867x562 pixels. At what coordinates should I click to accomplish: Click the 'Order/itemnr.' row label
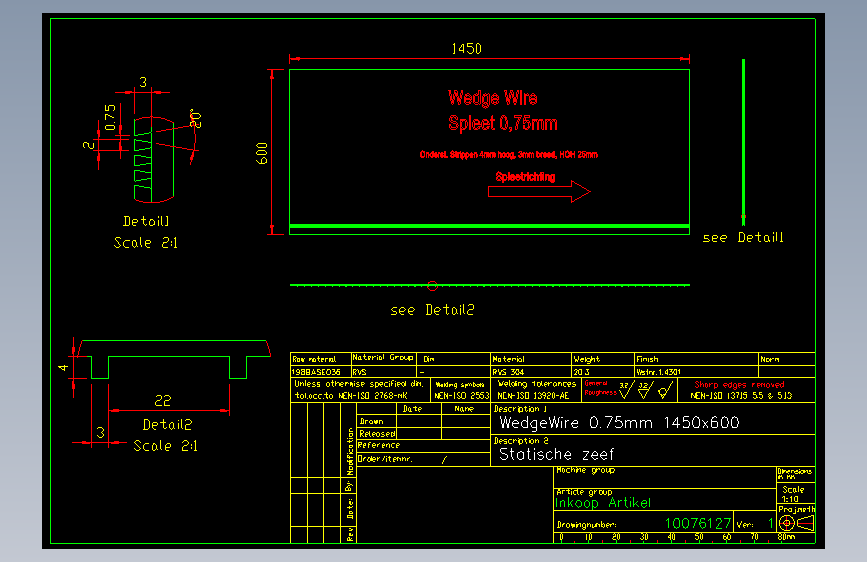385,459
